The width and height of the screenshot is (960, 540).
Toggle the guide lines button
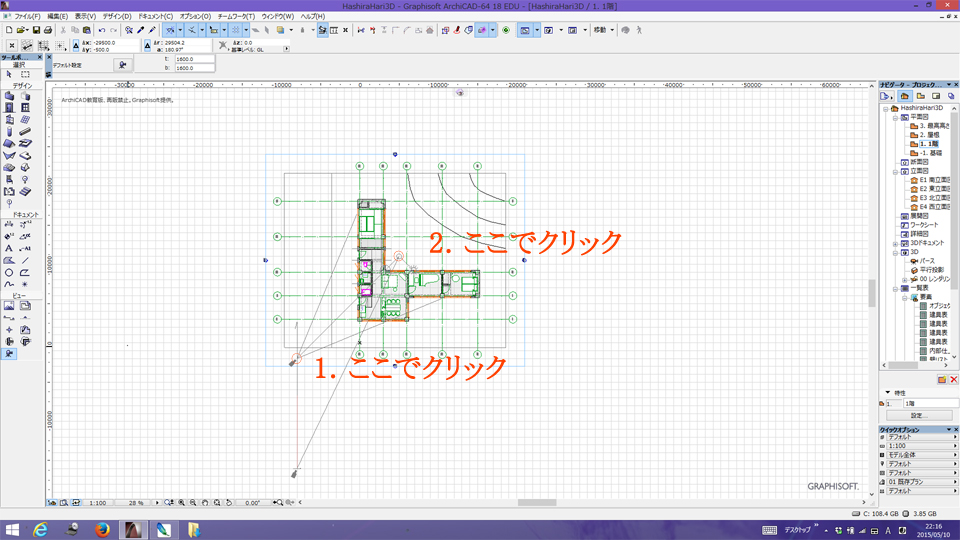coord(170,30)
